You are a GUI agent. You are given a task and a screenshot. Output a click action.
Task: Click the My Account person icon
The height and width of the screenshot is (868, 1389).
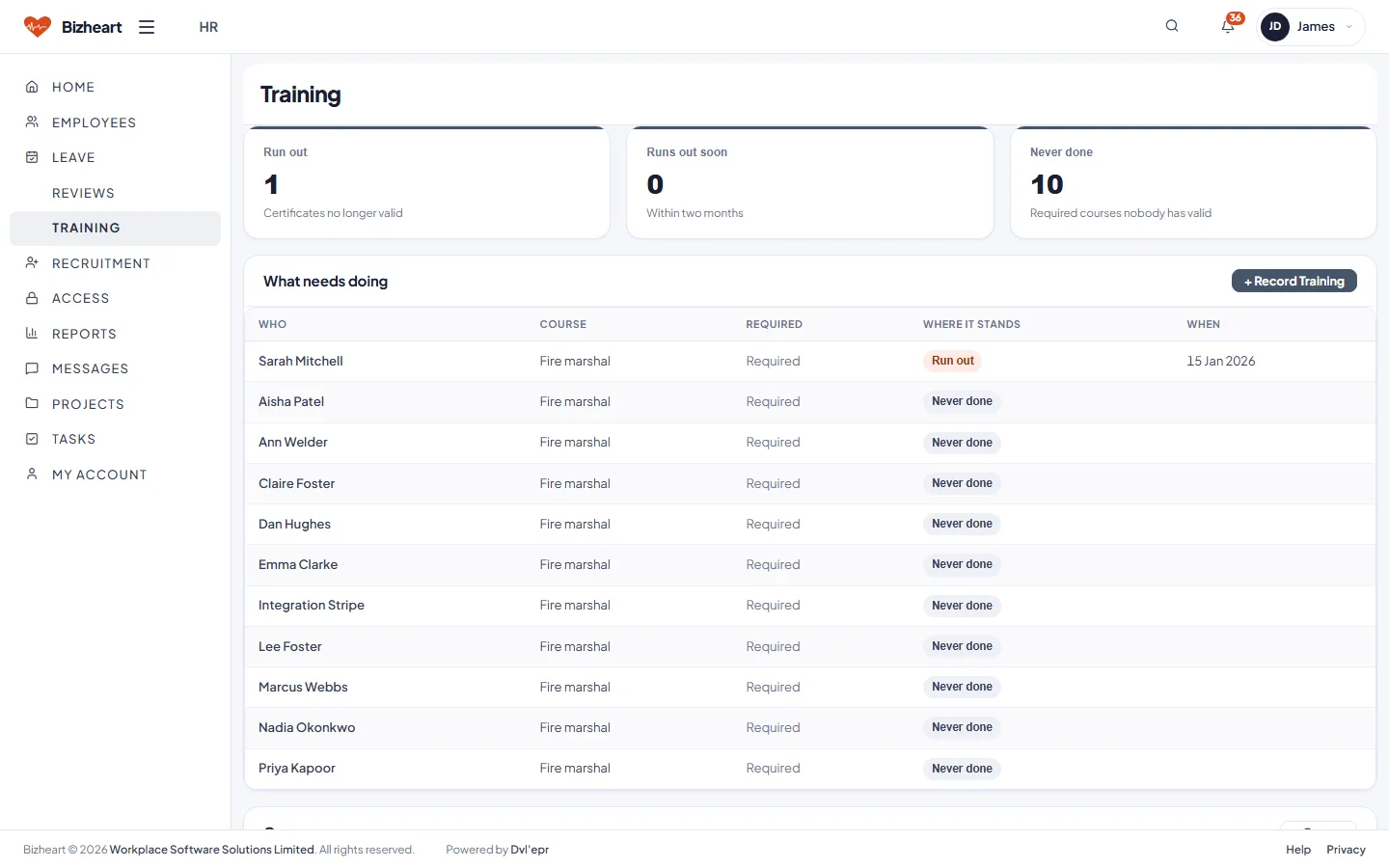(x=32, y=475)
